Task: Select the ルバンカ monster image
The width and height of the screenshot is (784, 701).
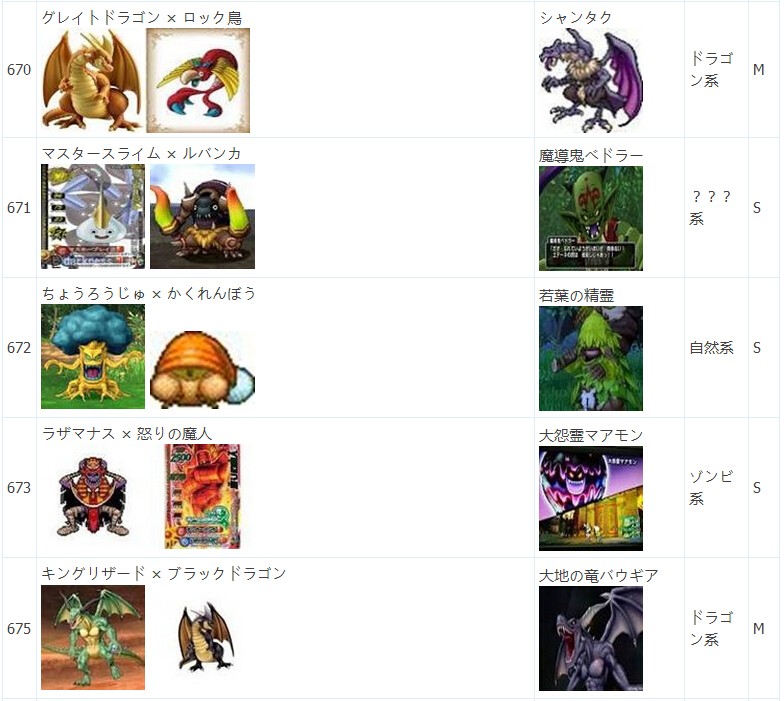Action: pos(202,216)
